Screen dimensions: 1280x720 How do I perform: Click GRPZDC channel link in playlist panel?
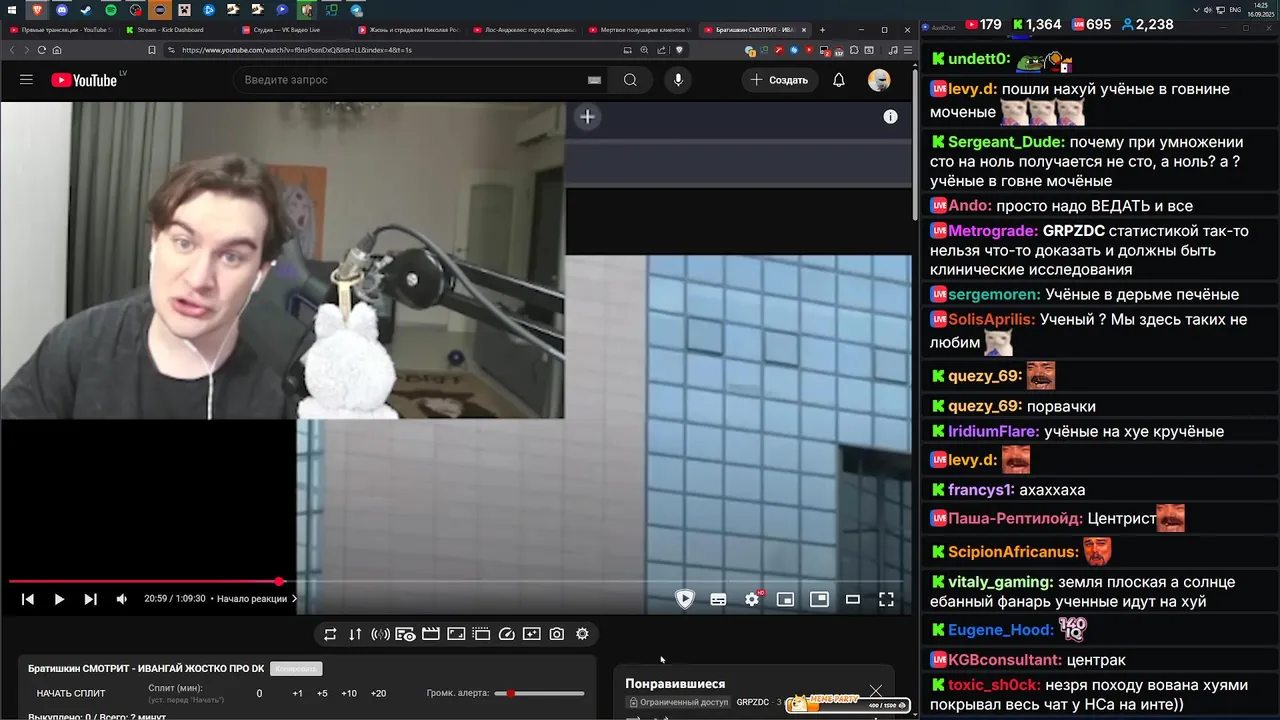[x=753, y=703]
